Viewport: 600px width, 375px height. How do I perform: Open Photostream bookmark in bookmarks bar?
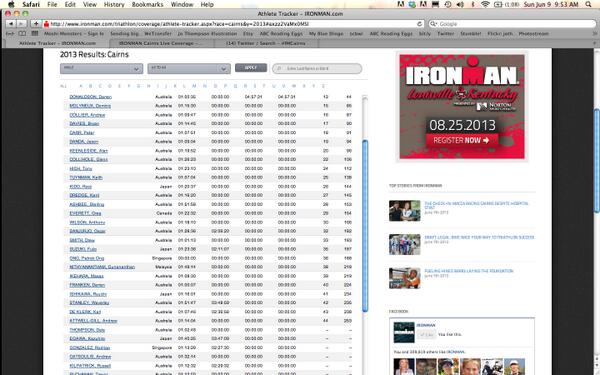[x=533, y=34]
